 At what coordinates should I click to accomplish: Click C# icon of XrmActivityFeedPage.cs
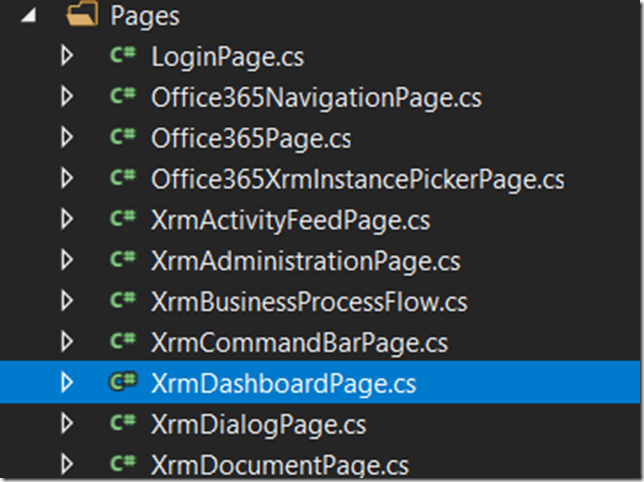point(123,218)
